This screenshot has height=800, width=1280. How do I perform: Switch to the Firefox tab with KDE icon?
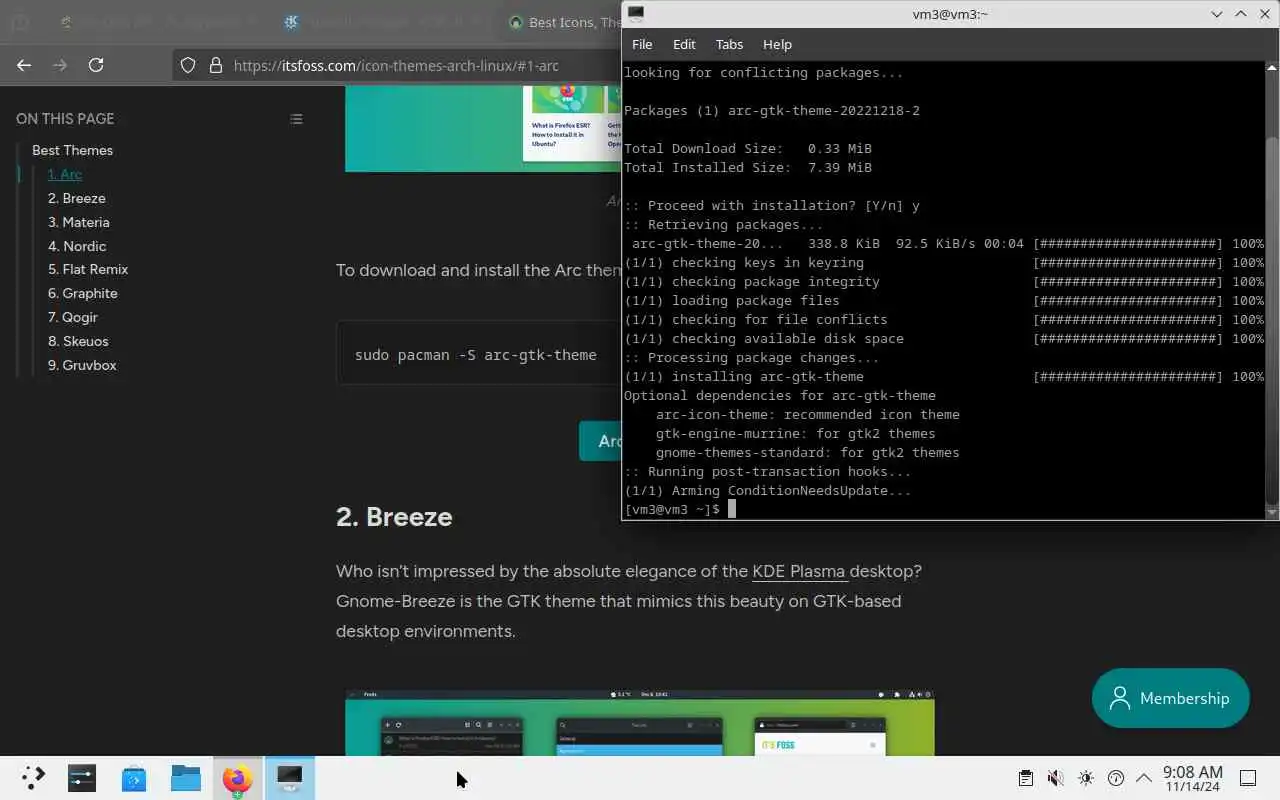pos(383,22)
